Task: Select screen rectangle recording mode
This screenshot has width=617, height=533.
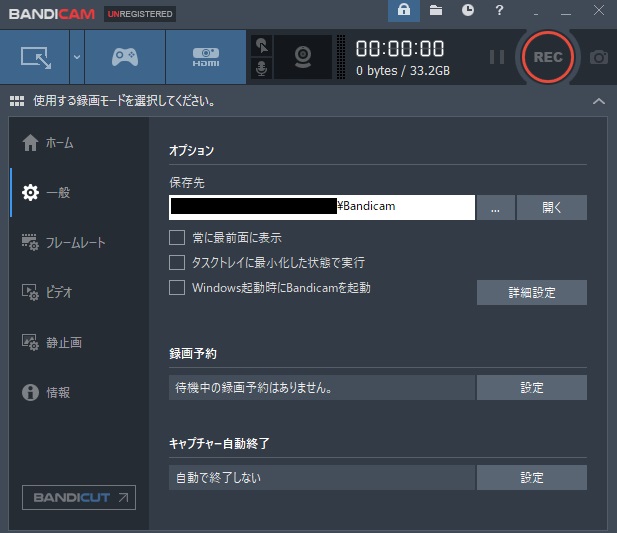Action: click(x=35, y=57)
